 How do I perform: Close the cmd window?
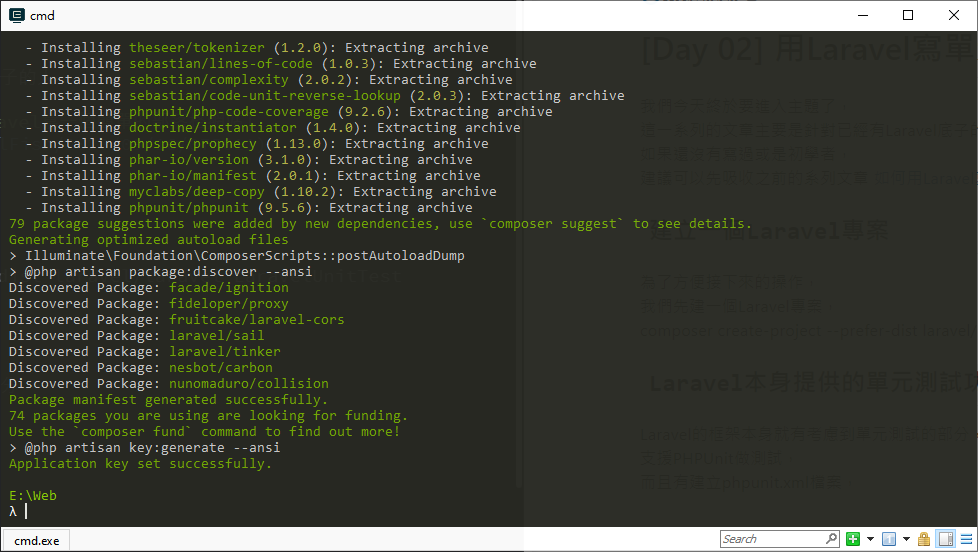[x=954, y=16]
